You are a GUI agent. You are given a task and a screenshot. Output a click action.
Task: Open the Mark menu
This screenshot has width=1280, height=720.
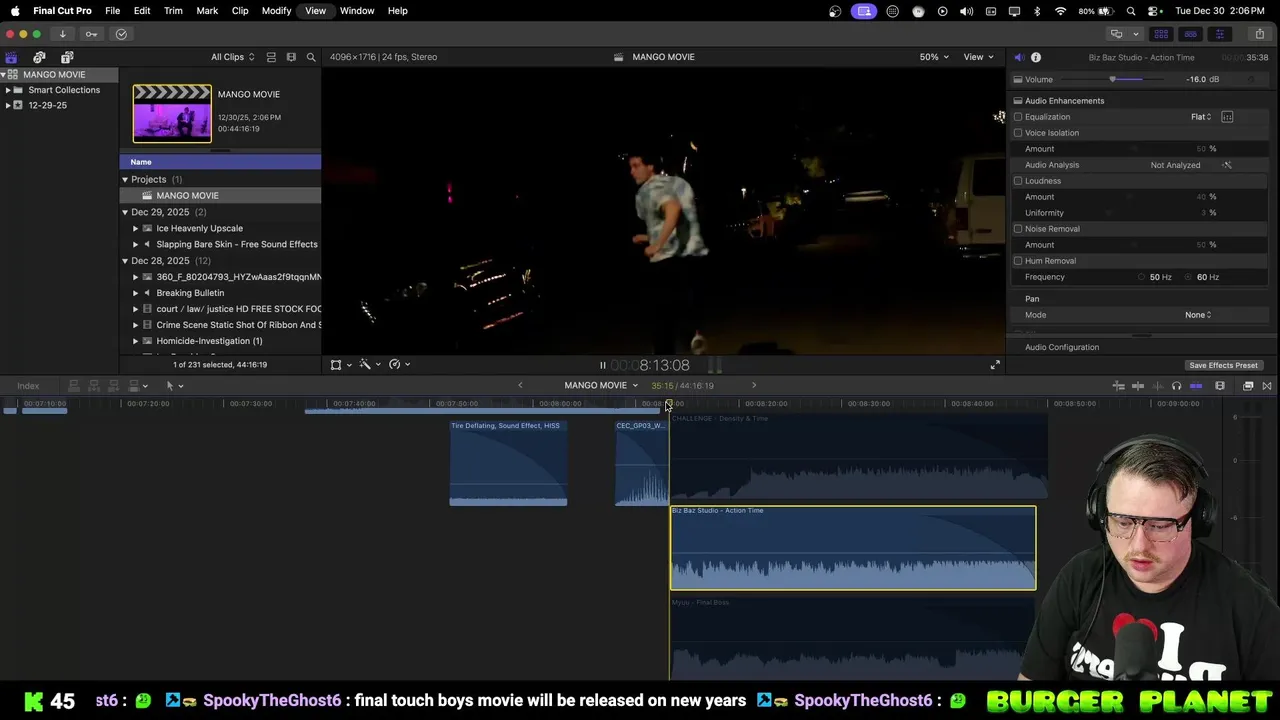tap(207, 11)
